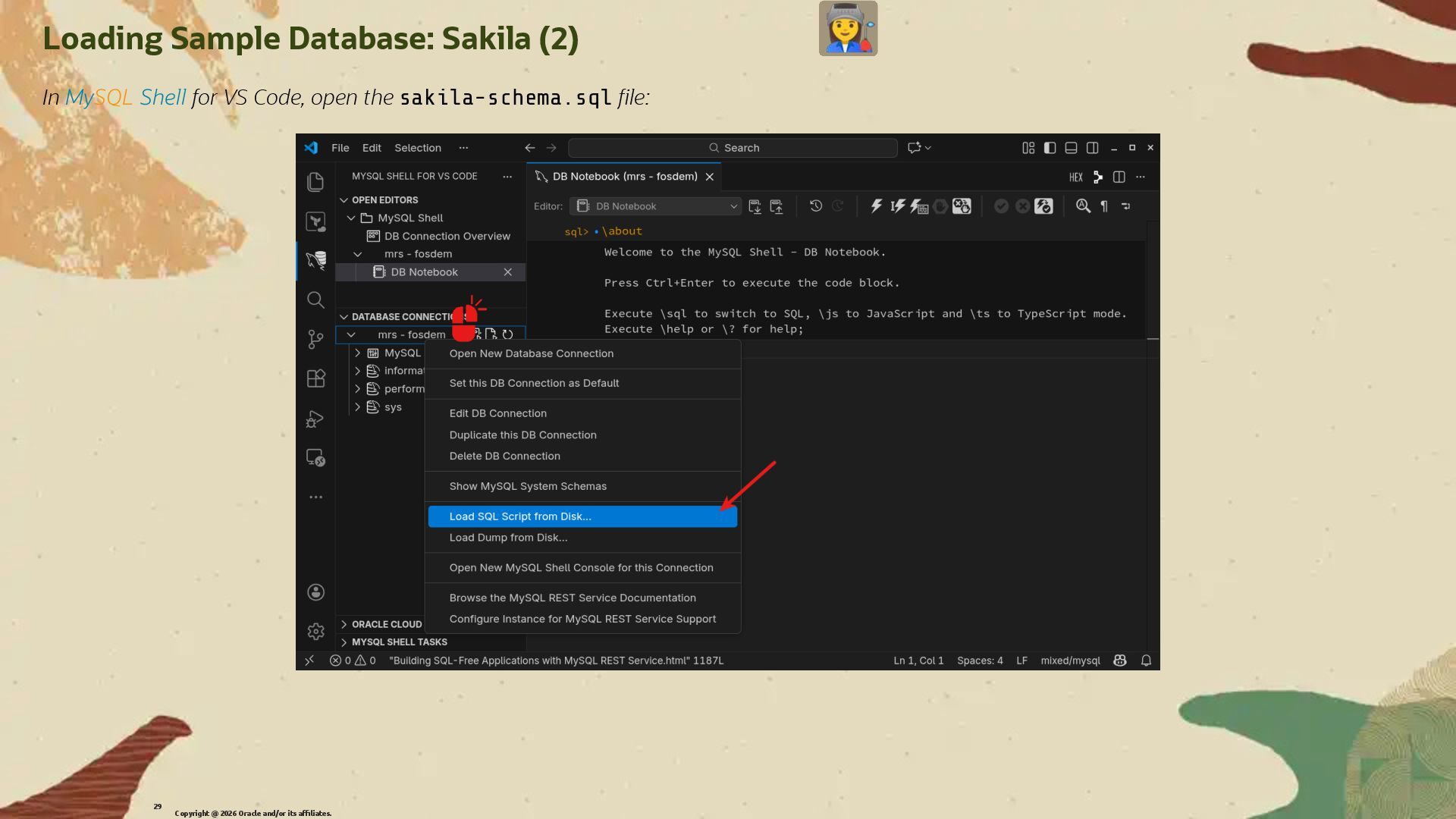
Task: Close the DB Notebook editor tab
Action: (709, 177)
